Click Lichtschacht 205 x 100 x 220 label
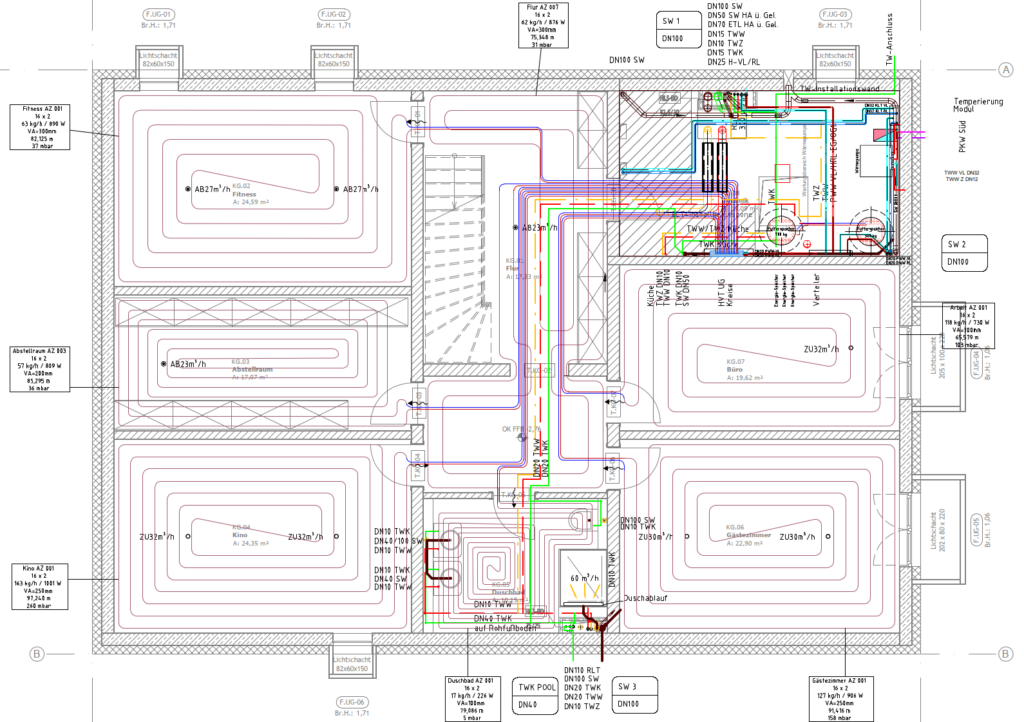The image size is (1024, 722). [x=938, y=357]
